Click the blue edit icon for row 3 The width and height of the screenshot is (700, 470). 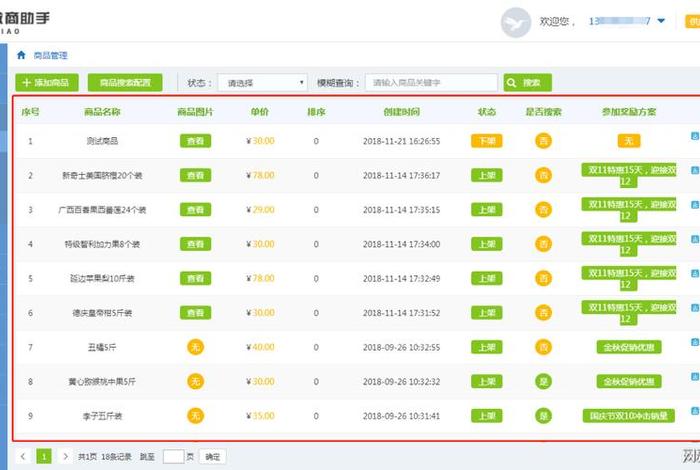695,204
